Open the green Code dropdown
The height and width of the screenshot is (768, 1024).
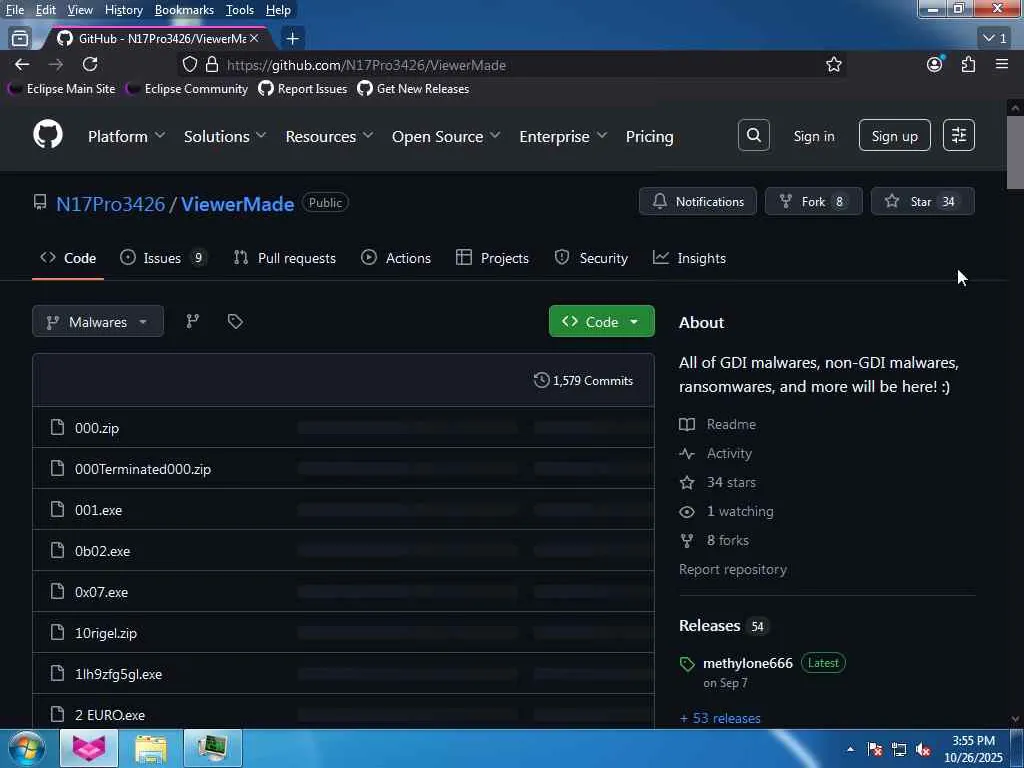(x=601, y=321)
